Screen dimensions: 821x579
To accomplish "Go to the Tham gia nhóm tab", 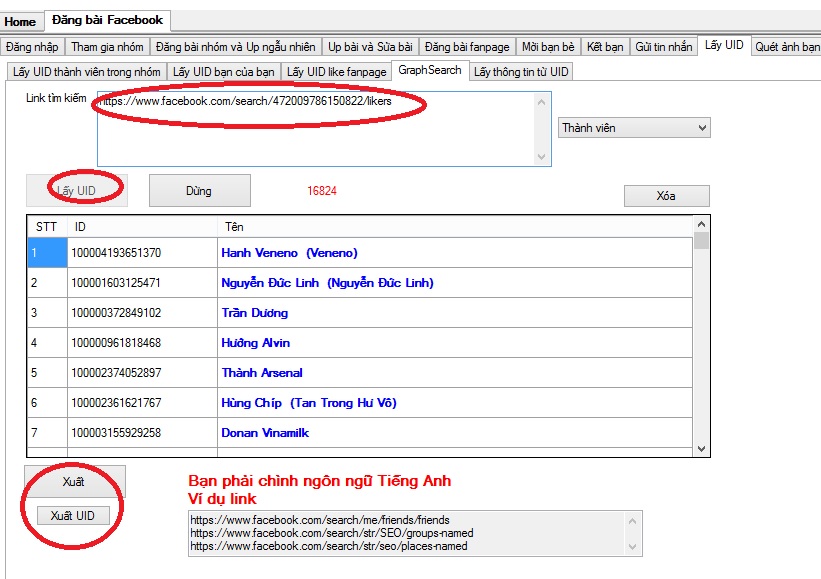I will [107, 47].
